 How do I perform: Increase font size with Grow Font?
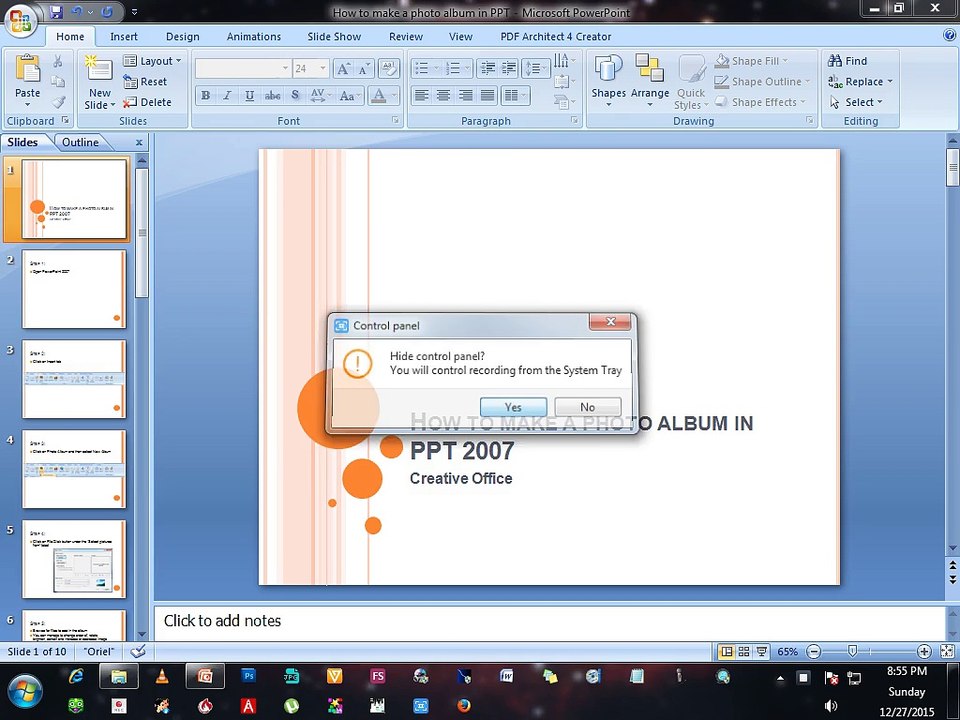click(344, 69)
